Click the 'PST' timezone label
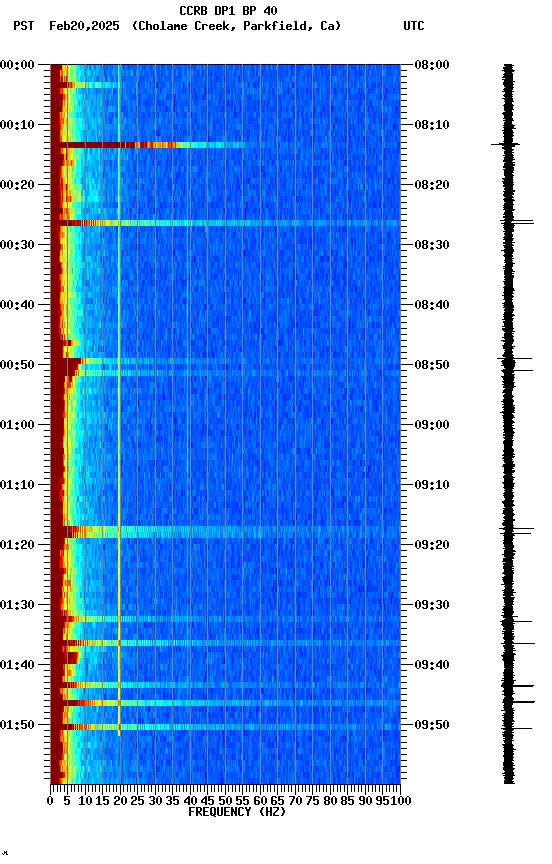The image size is (552, 864). point(24,26)
